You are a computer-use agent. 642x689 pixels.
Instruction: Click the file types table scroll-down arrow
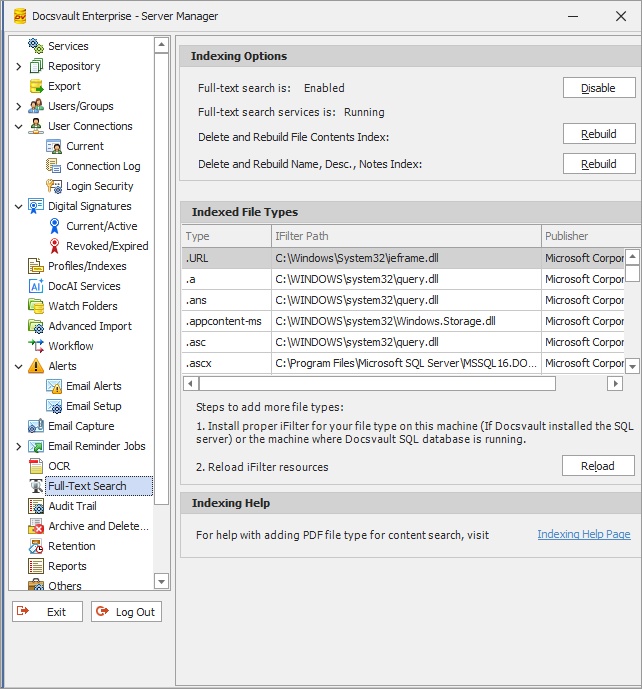632,366
